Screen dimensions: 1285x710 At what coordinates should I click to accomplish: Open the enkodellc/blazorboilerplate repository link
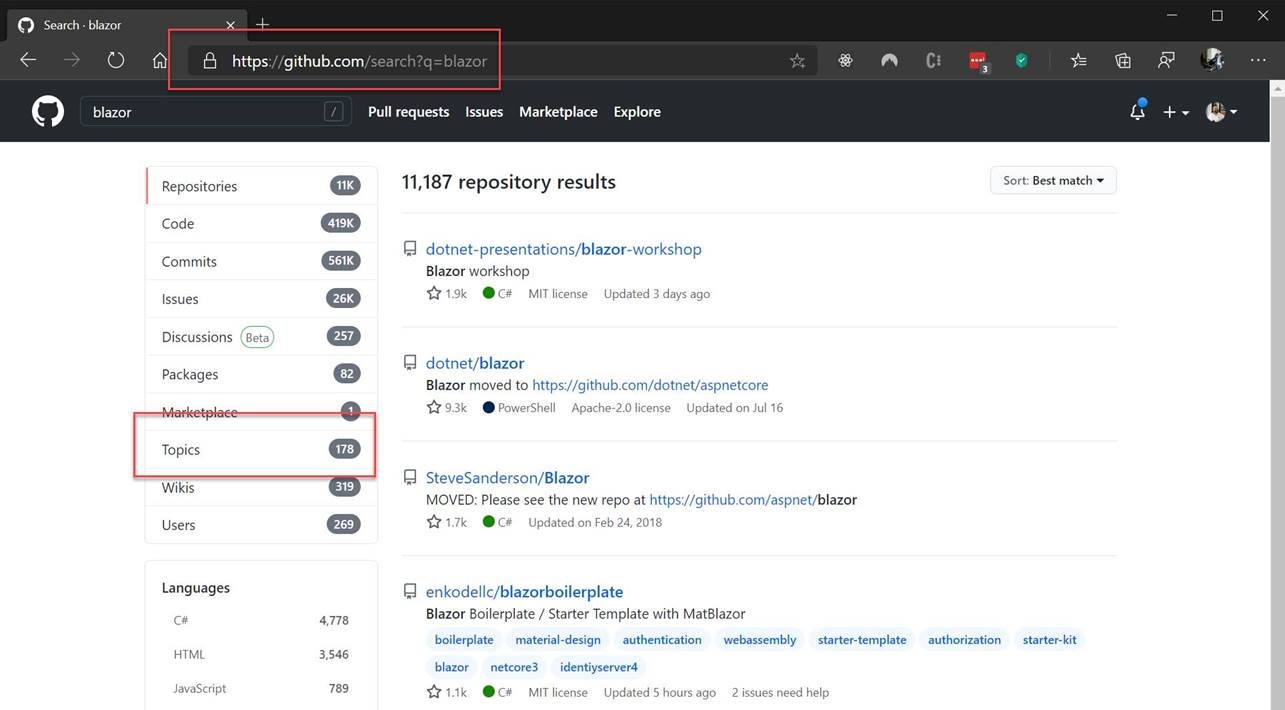click(x=524, y=592)
